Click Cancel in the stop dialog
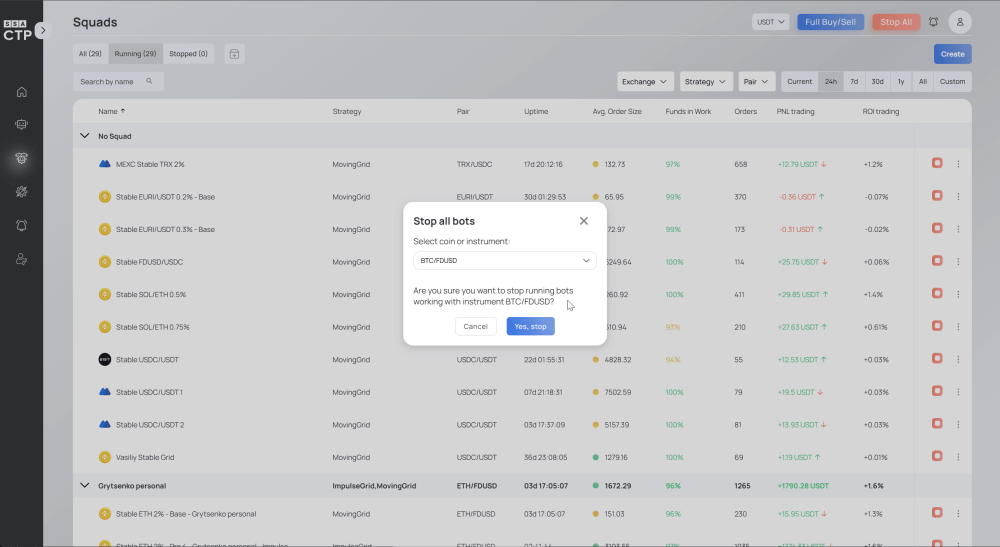Viewport: 1000px width, 547px height. 475,326
